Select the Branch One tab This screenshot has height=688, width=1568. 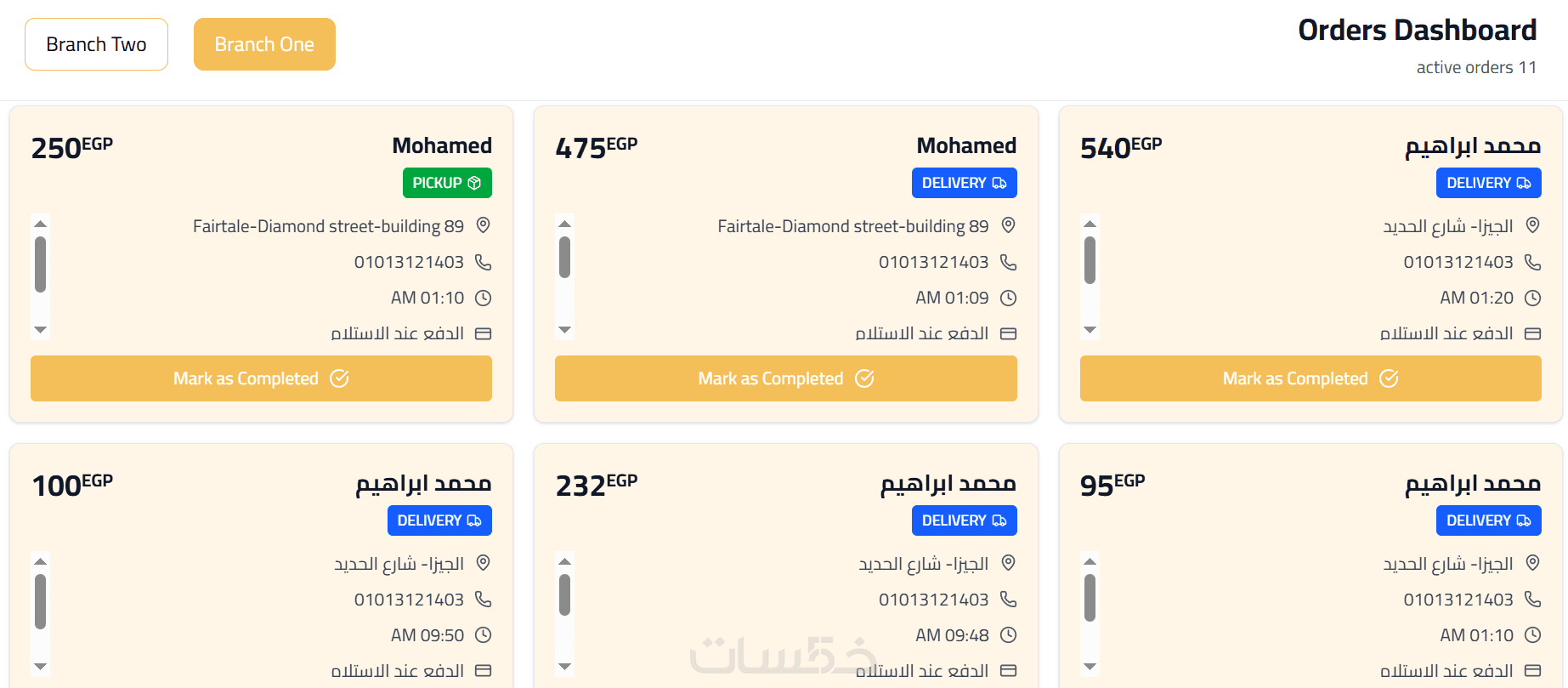[264, 44]
